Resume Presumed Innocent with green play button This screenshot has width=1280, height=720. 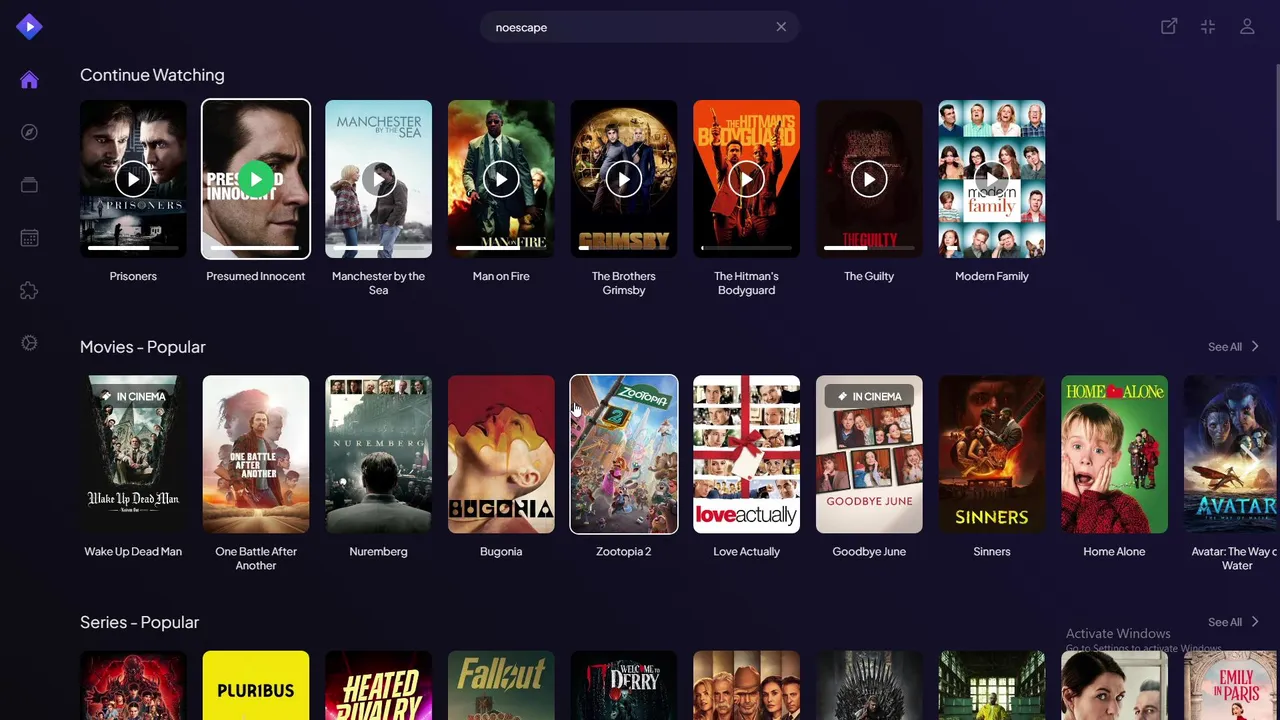point(256,179)
